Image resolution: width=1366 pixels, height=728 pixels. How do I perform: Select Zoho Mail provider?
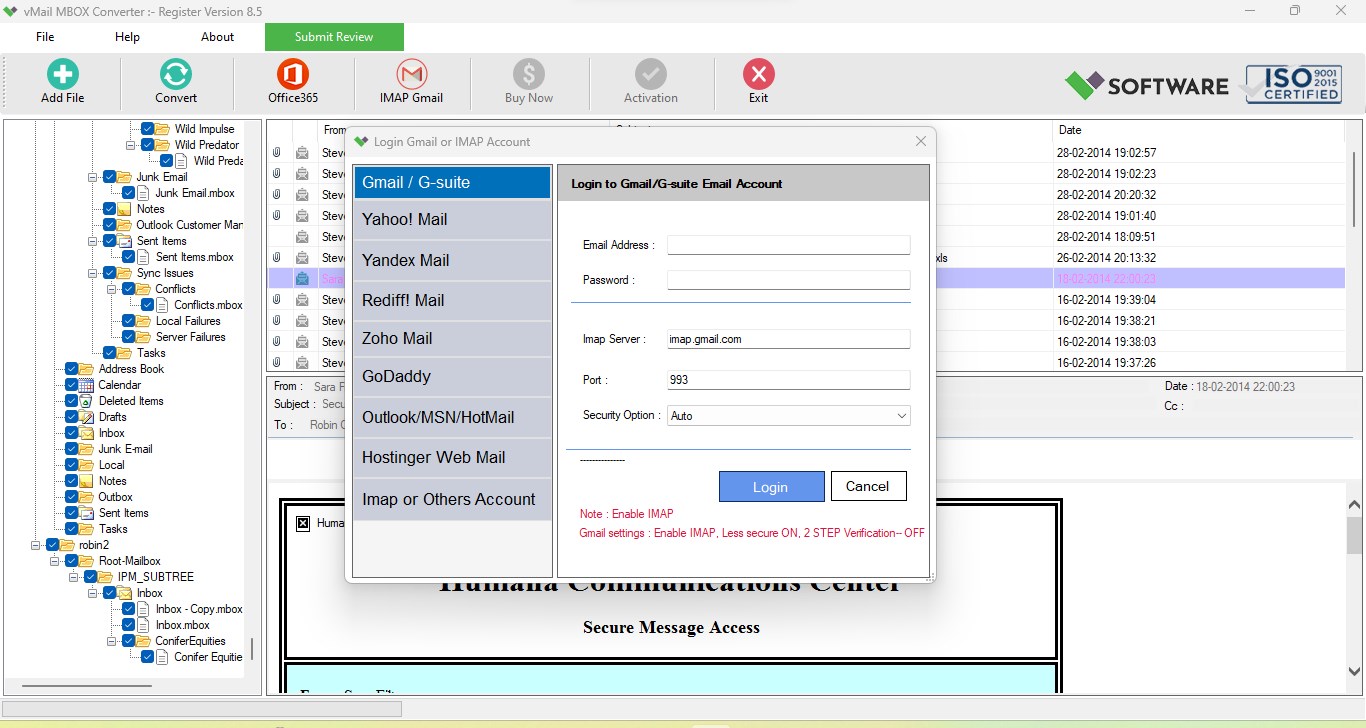click(x=451, y=339)
